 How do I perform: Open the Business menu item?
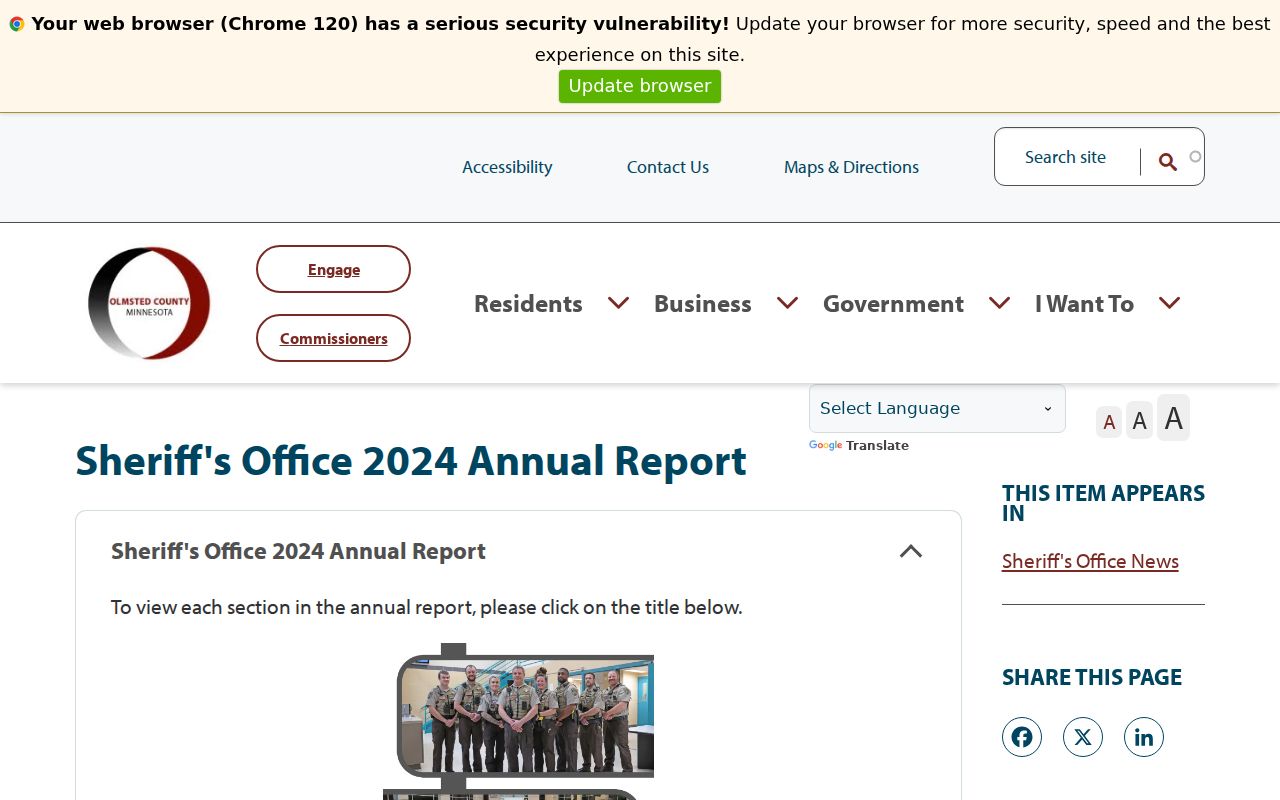point(703,303)
